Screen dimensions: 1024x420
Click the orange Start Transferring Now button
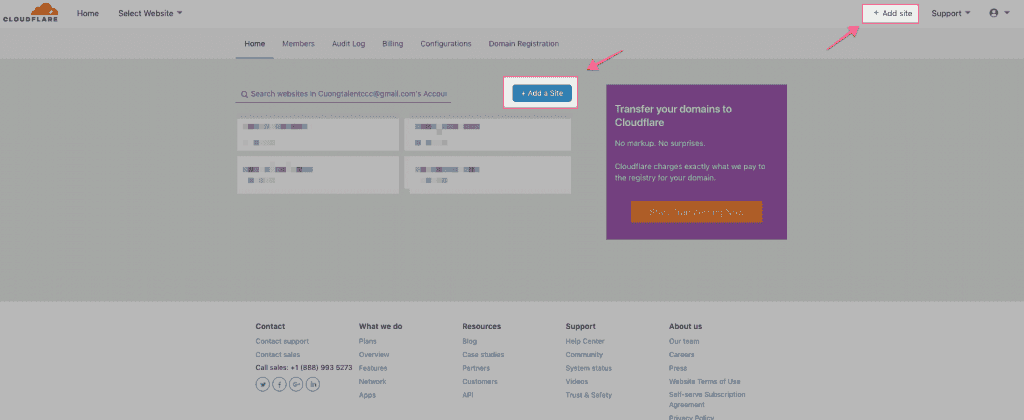696,212
